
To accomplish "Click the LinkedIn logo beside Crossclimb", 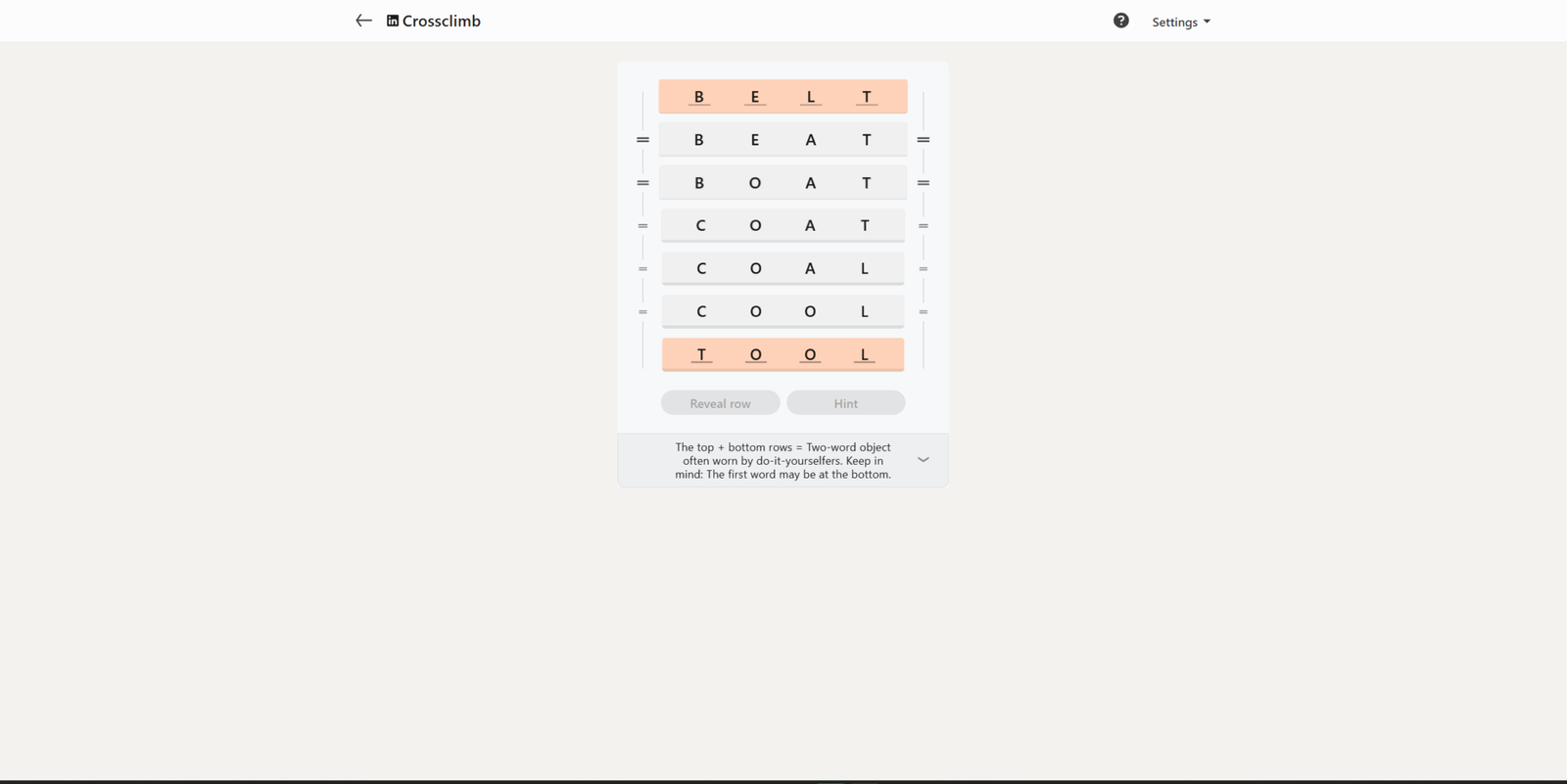I will tap(393, 21).
